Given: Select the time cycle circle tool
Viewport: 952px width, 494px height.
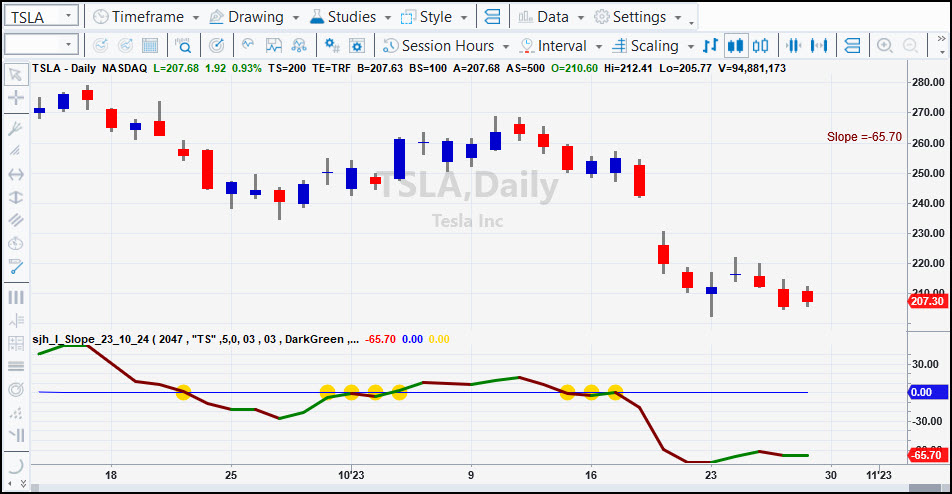Looking at the screenshot, I should 16,243.
